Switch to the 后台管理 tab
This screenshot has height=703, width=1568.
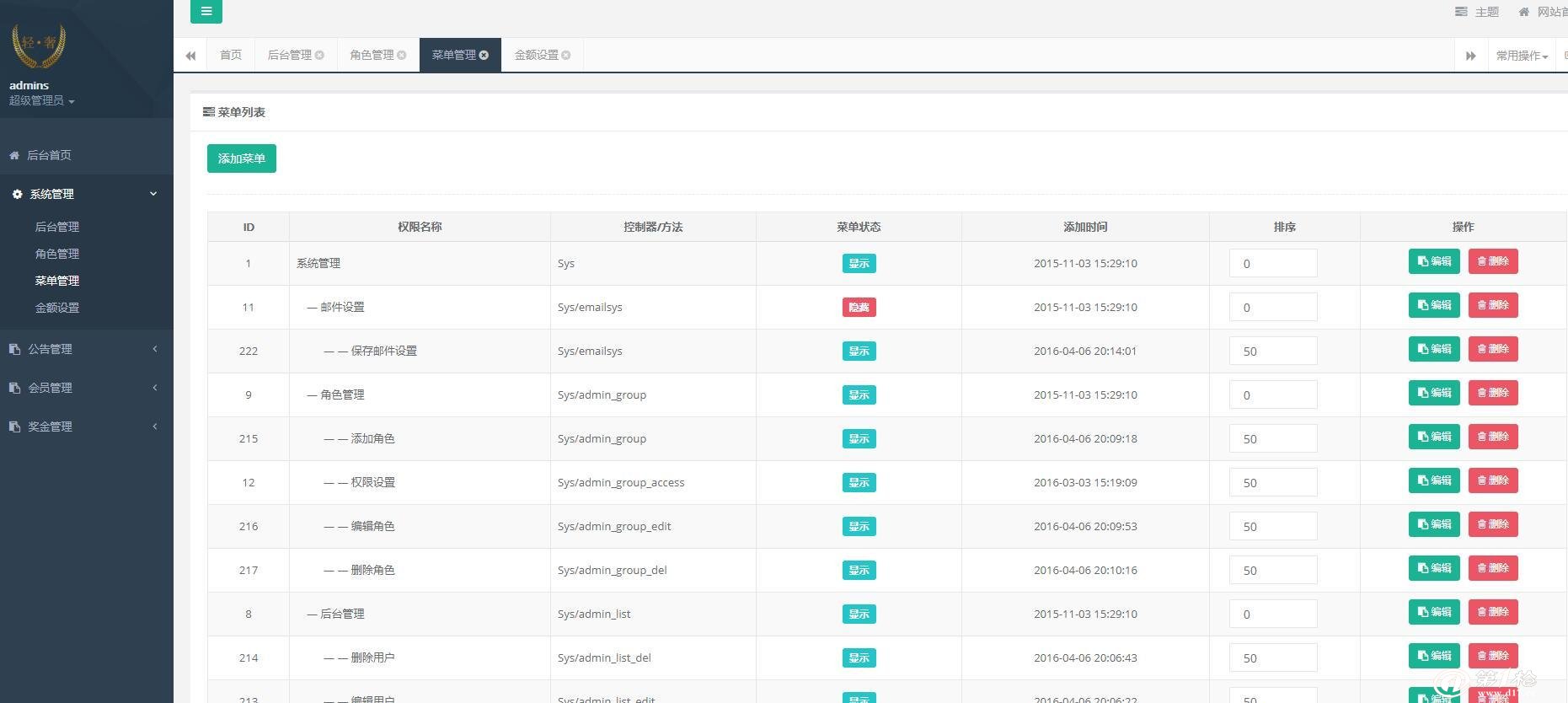[x=290, y=56]
